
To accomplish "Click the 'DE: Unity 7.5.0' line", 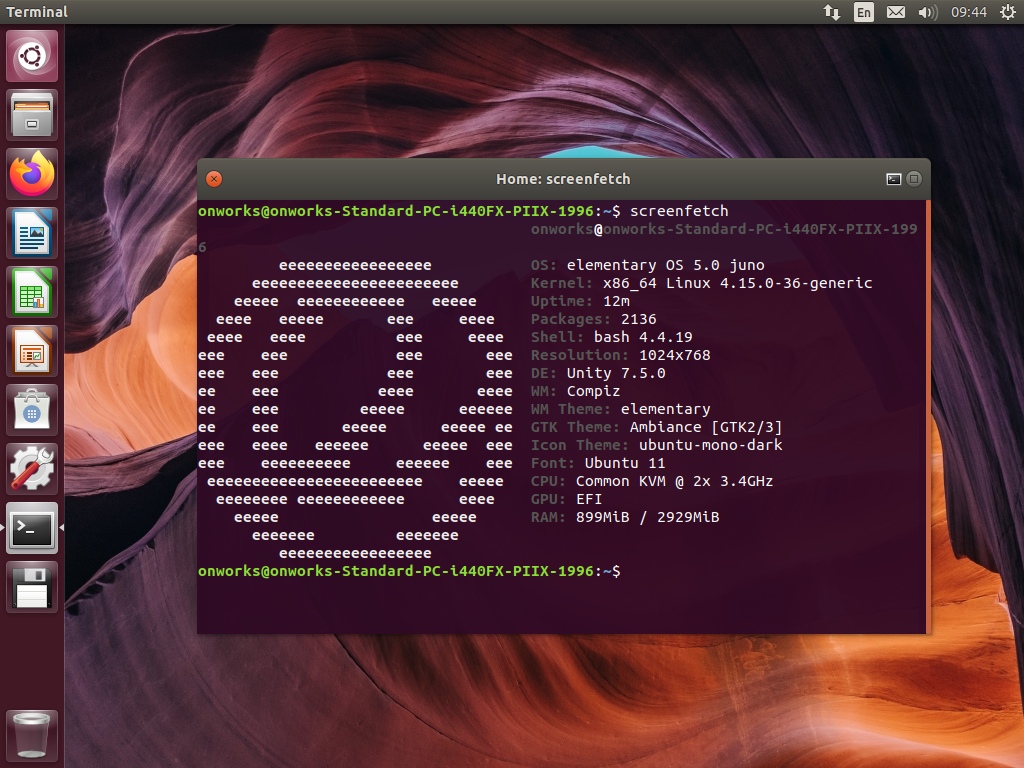I will 598,373.
